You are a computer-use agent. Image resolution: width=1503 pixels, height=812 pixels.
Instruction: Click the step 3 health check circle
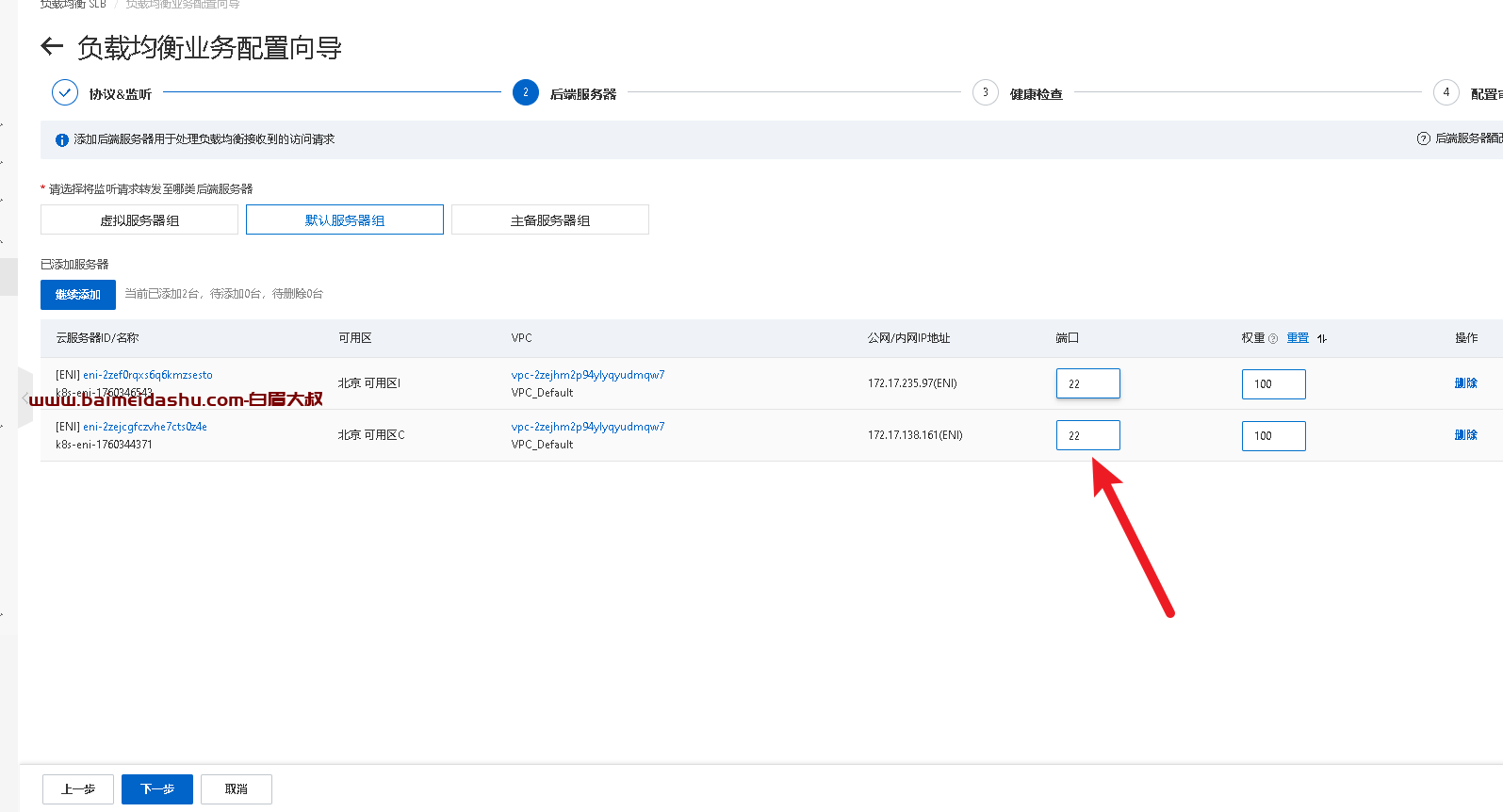click(x=985, y=92)
